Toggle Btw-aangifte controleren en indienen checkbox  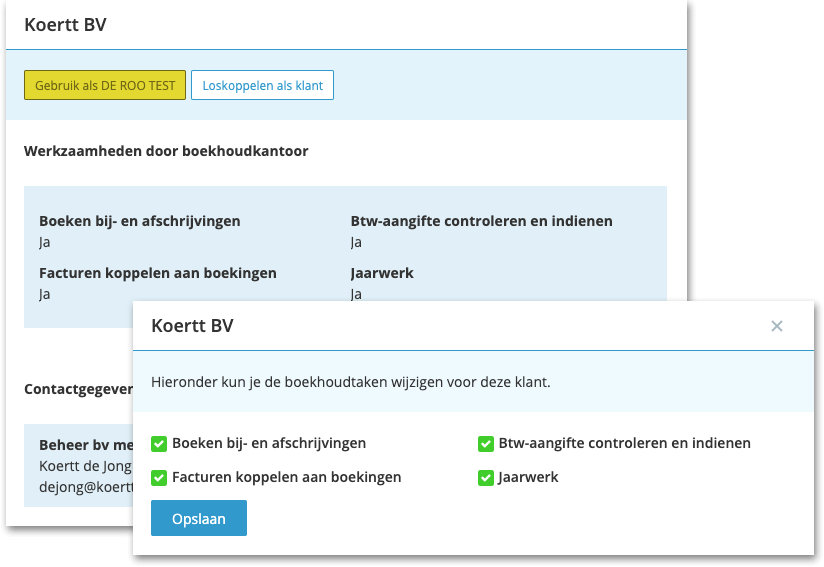pos(486,444)
